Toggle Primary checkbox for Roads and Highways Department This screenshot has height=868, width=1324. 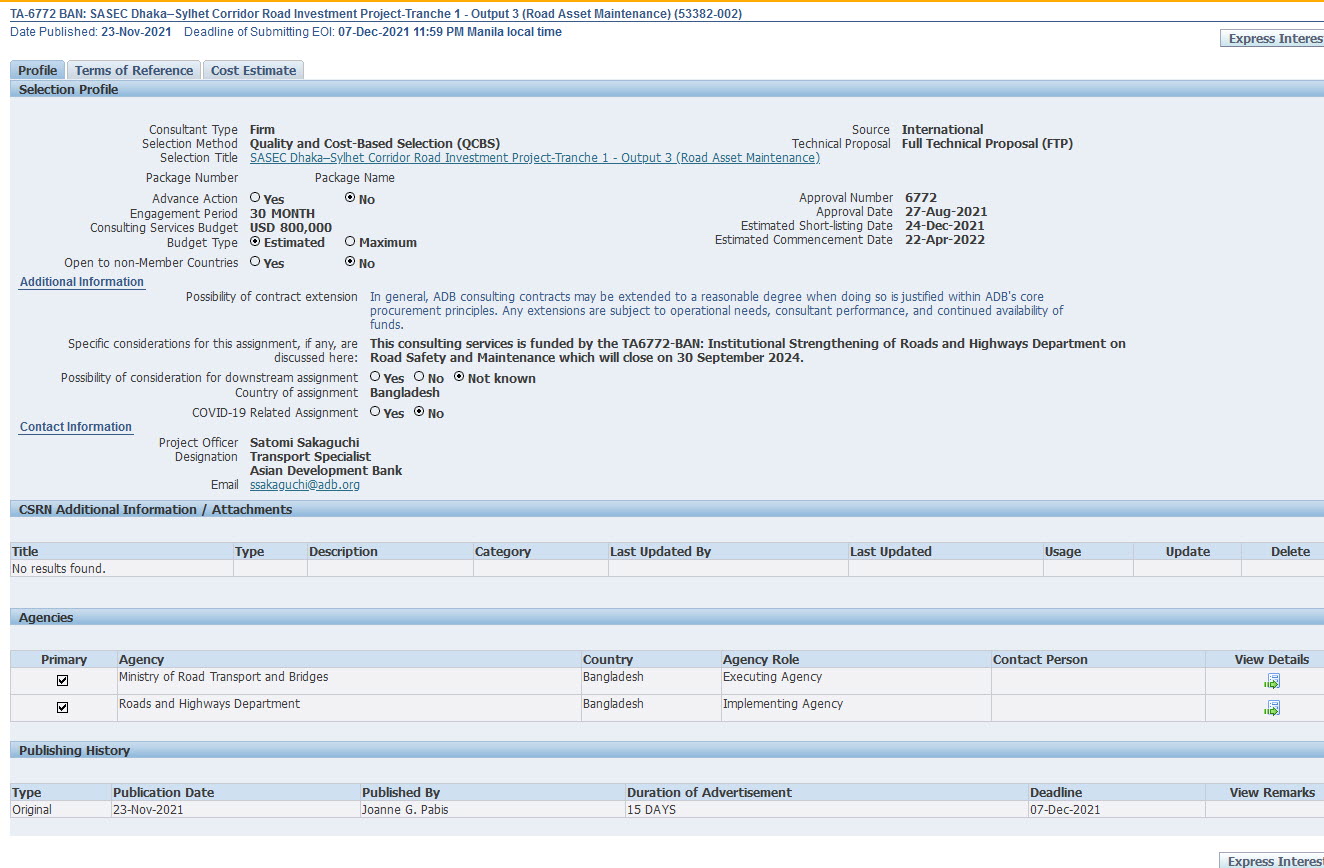click(63, 708)
